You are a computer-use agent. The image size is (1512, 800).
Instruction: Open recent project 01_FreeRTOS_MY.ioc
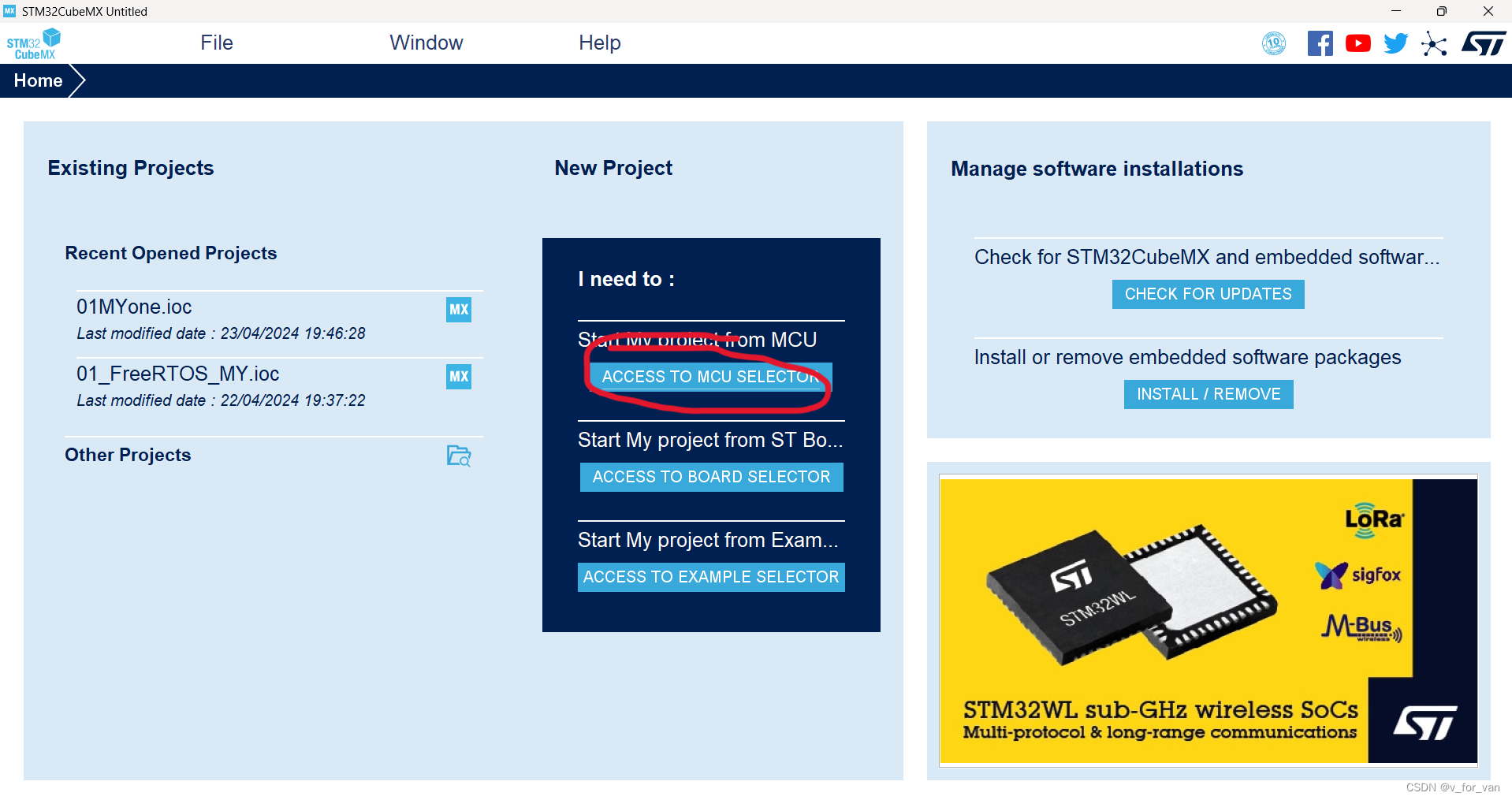pyautogui.click(x=177, y=374)
